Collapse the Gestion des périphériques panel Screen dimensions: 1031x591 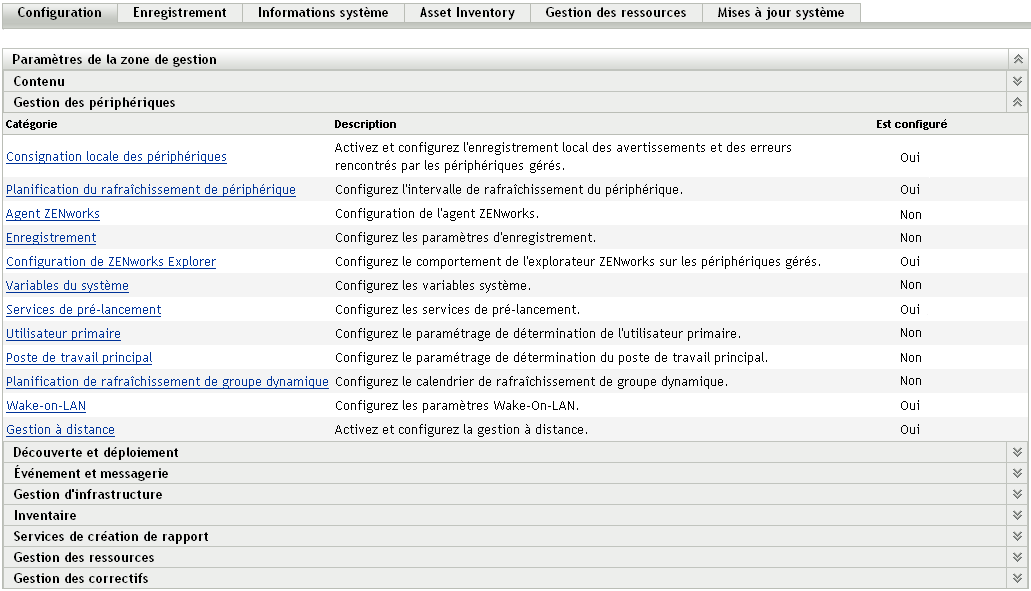(1017, 101)
